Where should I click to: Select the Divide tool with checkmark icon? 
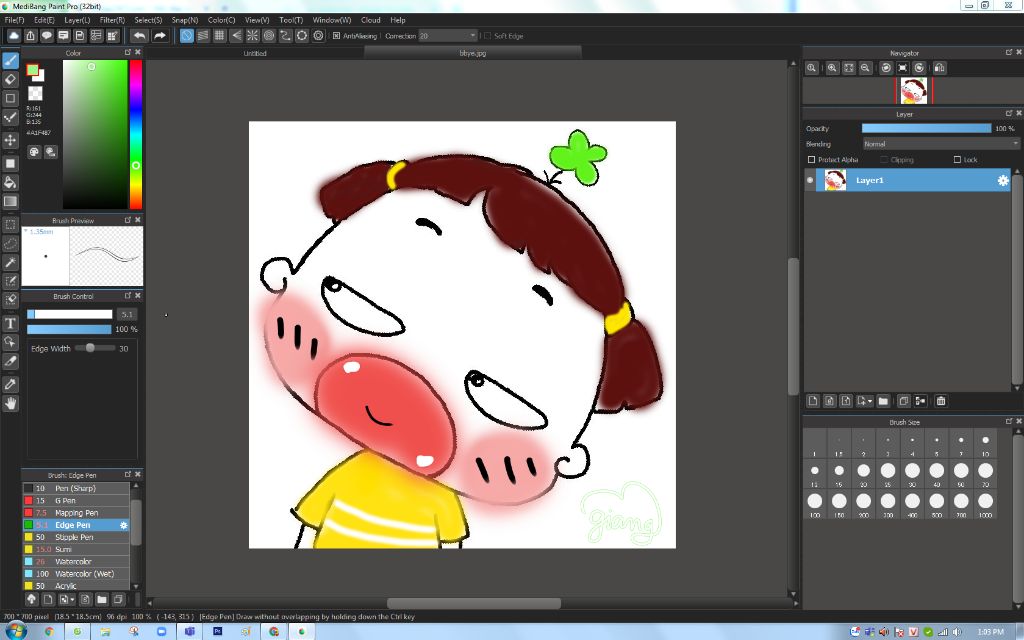click(x=10, y=117)
